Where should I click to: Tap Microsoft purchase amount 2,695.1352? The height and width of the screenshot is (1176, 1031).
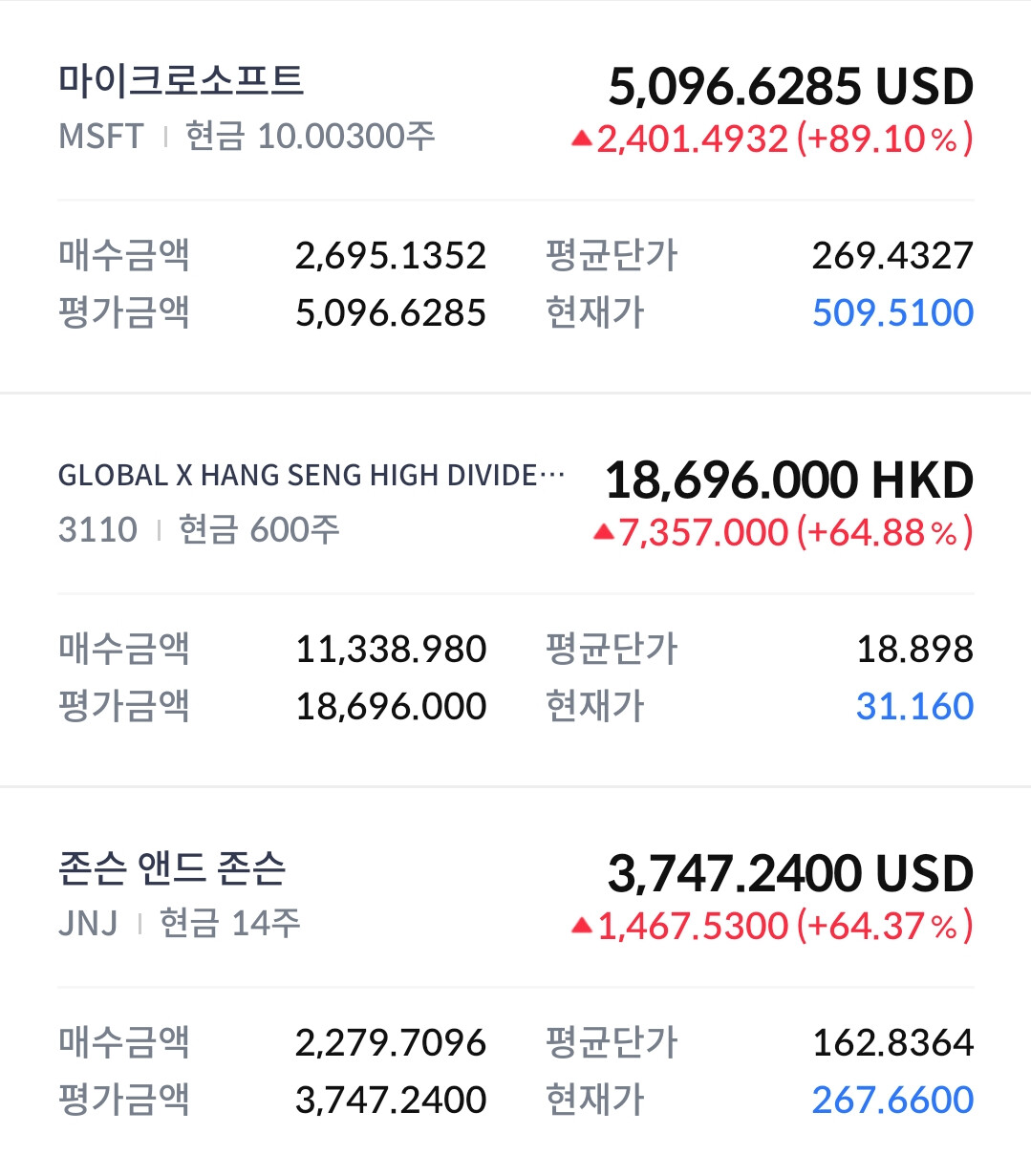point(391,255)
